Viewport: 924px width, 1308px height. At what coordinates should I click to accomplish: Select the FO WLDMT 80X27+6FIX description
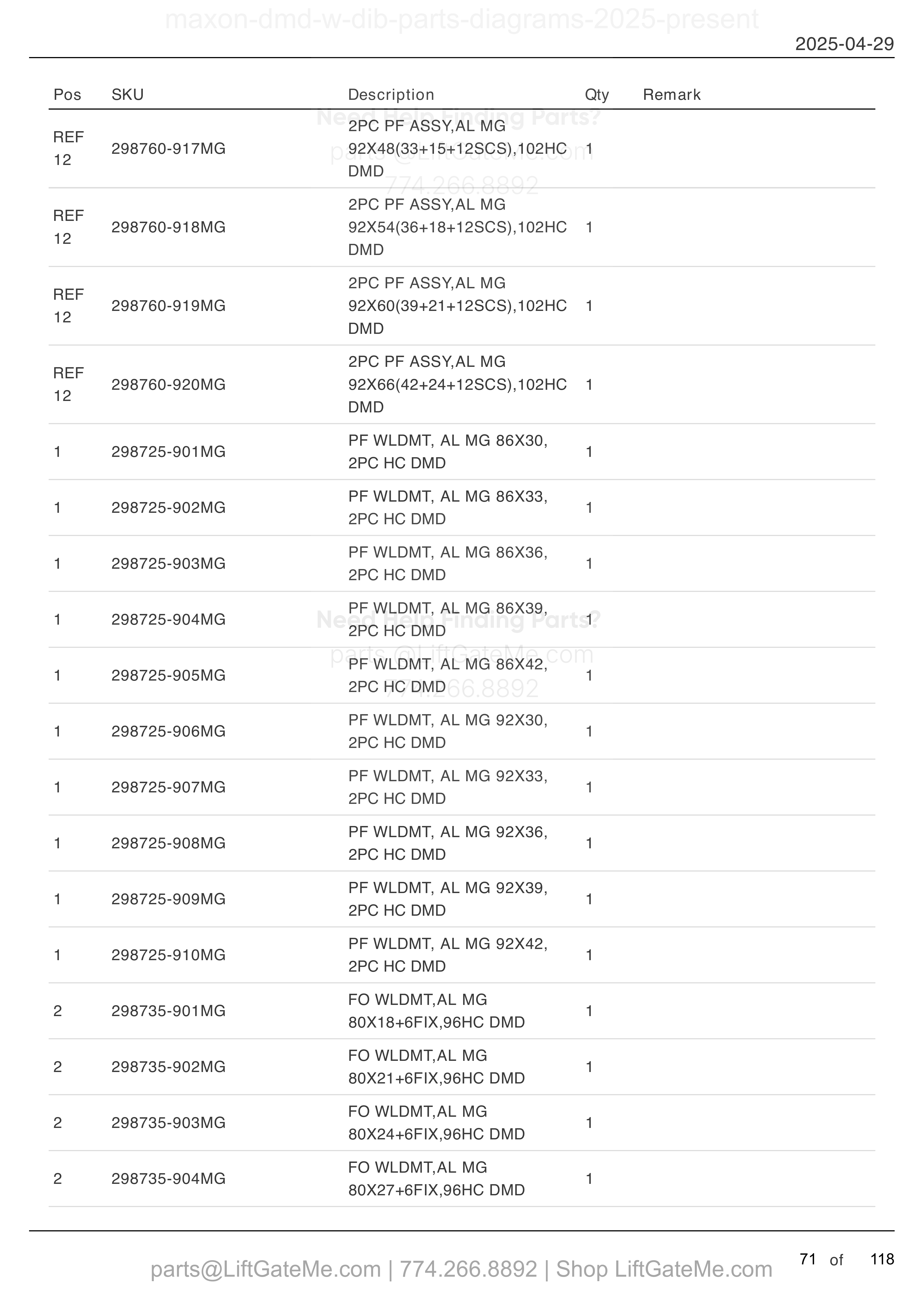tap(436, 1179)
